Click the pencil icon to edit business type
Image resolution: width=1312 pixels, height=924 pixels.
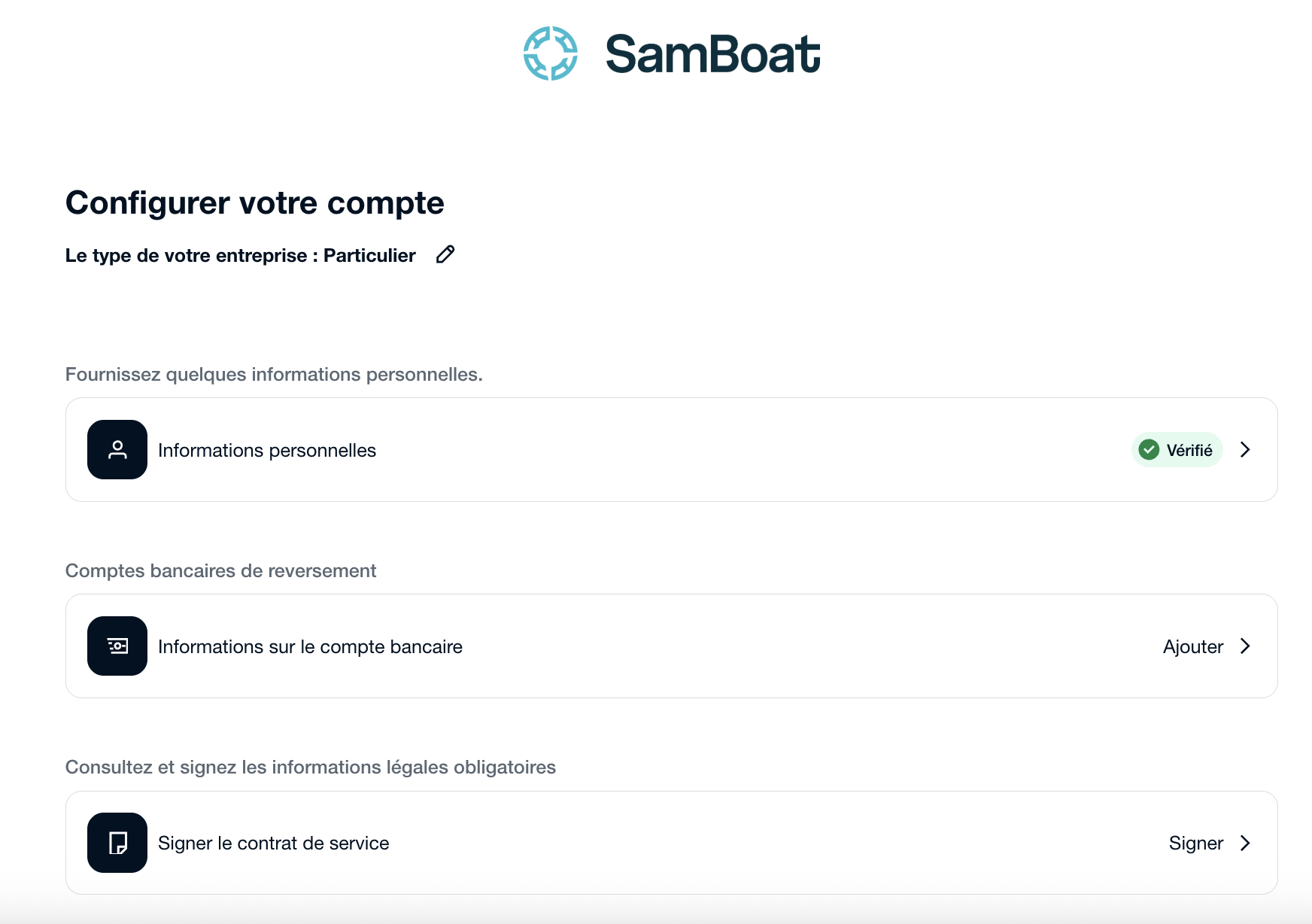445,254
